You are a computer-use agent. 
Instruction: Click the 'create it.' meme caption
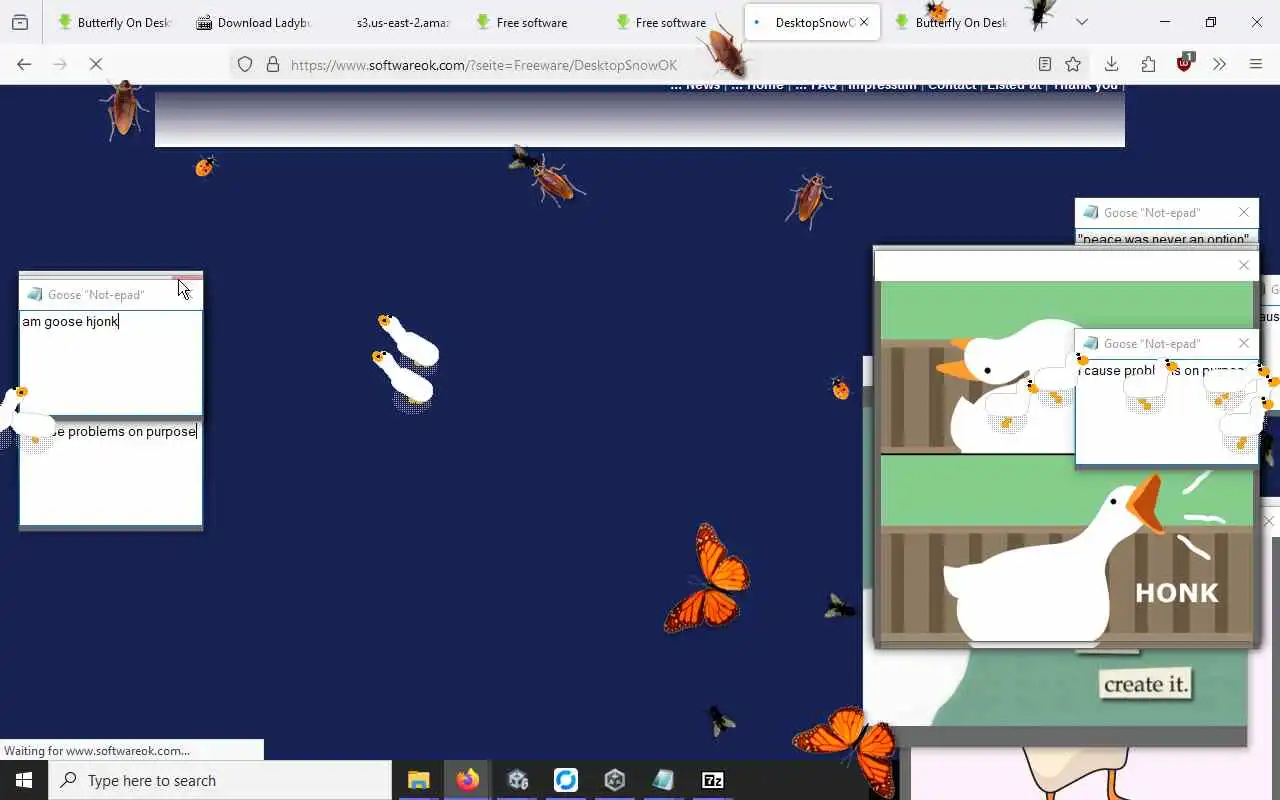tap(1146, 684)
